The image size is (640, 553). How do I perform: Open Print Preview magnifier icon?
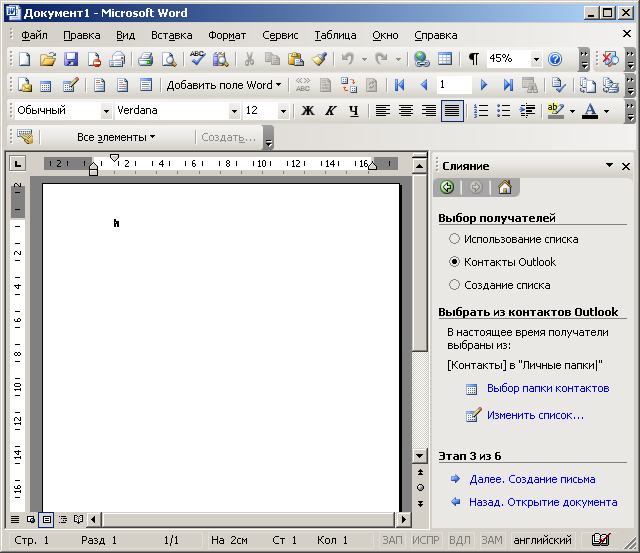tap(169, 60)
